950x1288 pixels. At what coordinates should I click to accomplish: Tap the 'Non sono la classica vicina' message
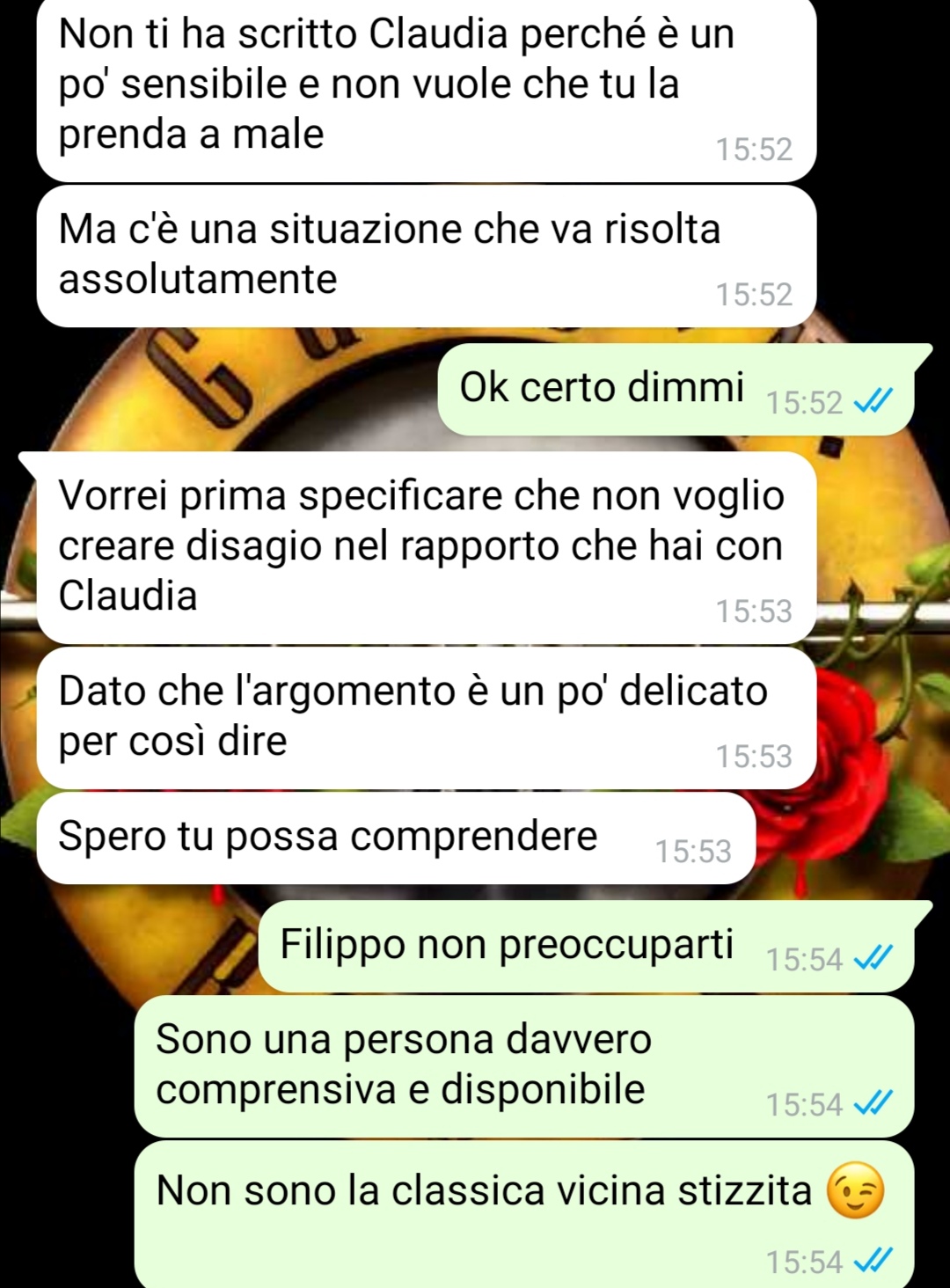524,1214
